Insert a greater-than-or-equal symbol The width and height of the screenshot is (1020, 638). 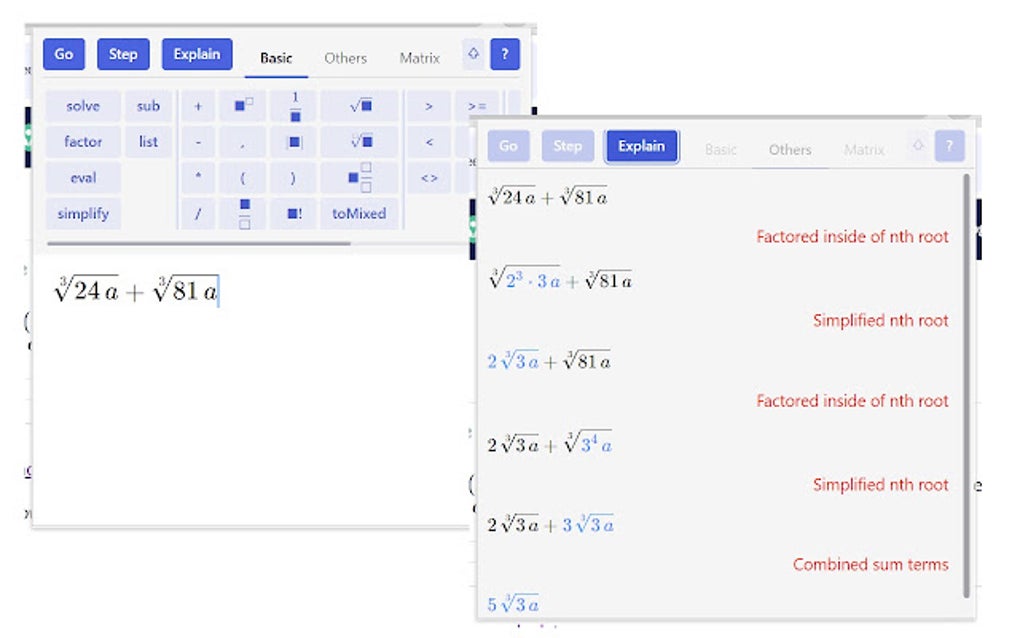[478, 106]
